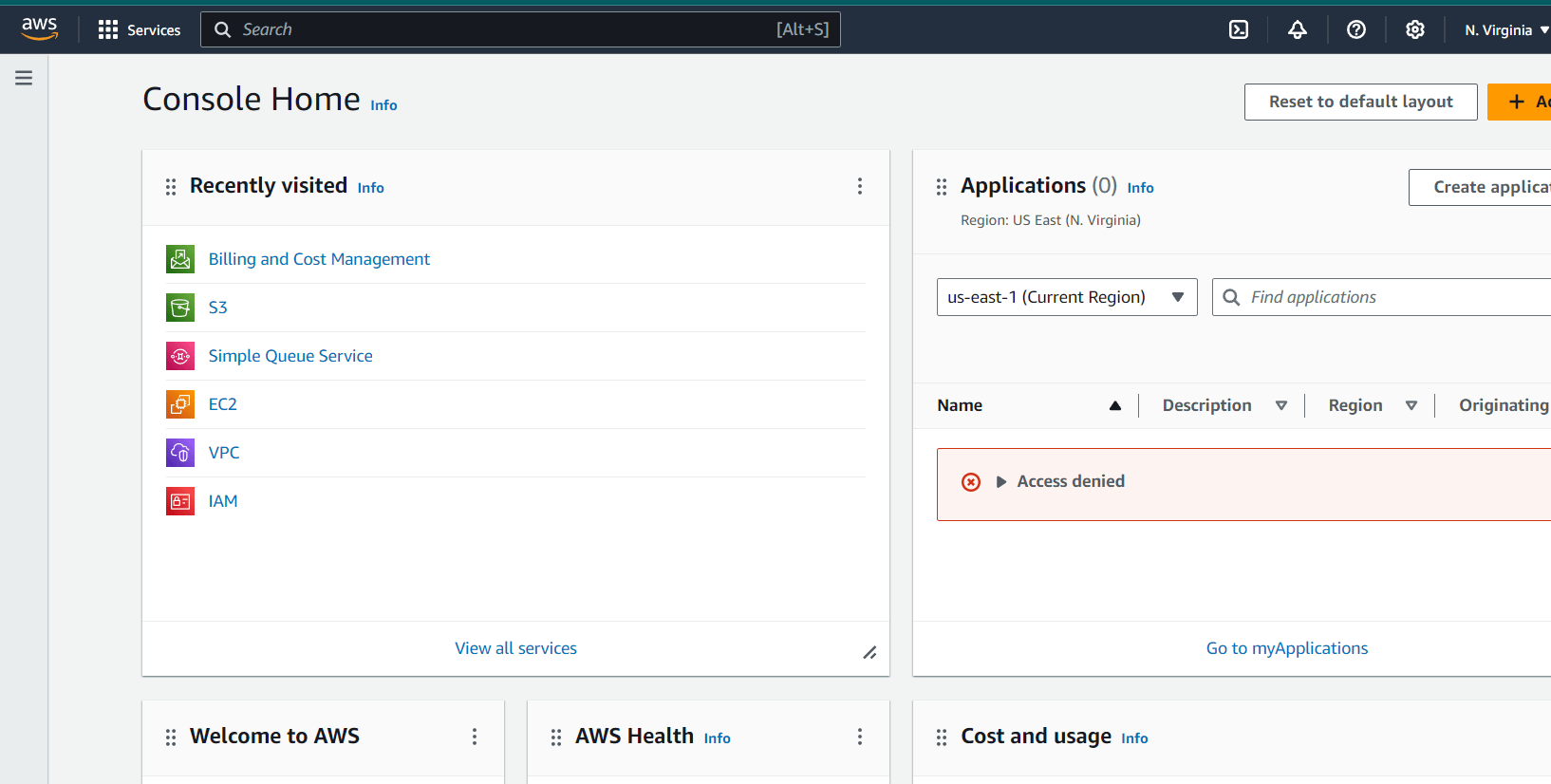Grab the Cost and usage drag handle
The width and height of the screenshot is (1551, 784).
(x=942, y=737)
